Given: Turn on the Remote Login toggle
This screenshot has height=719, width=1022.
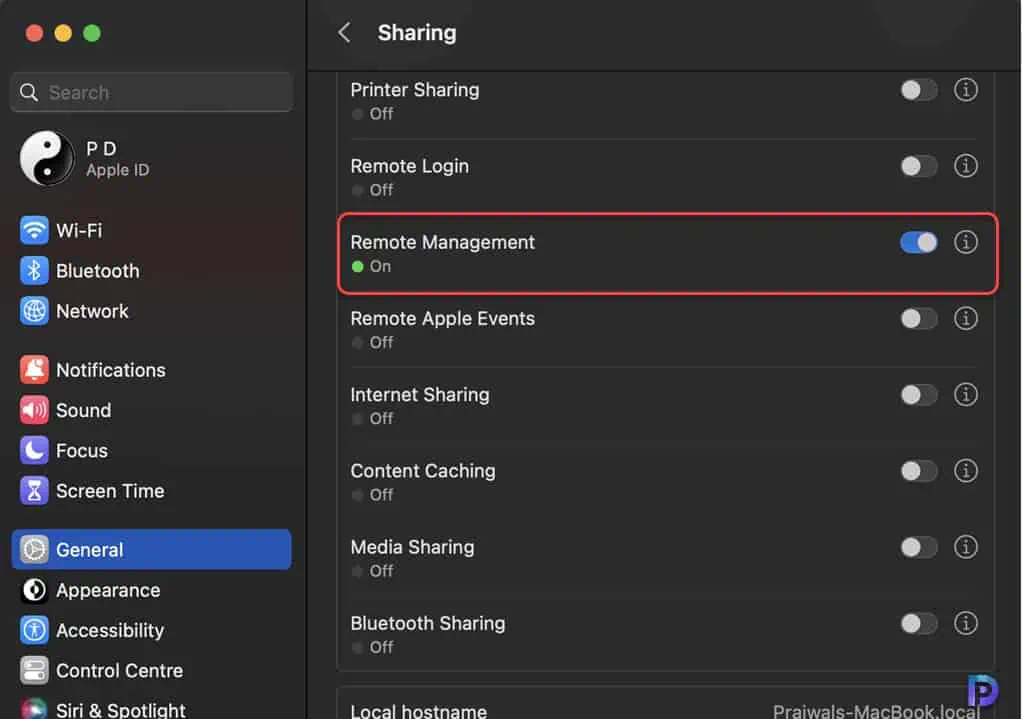Looking at the screenshot, I should (x=919, y=166).
